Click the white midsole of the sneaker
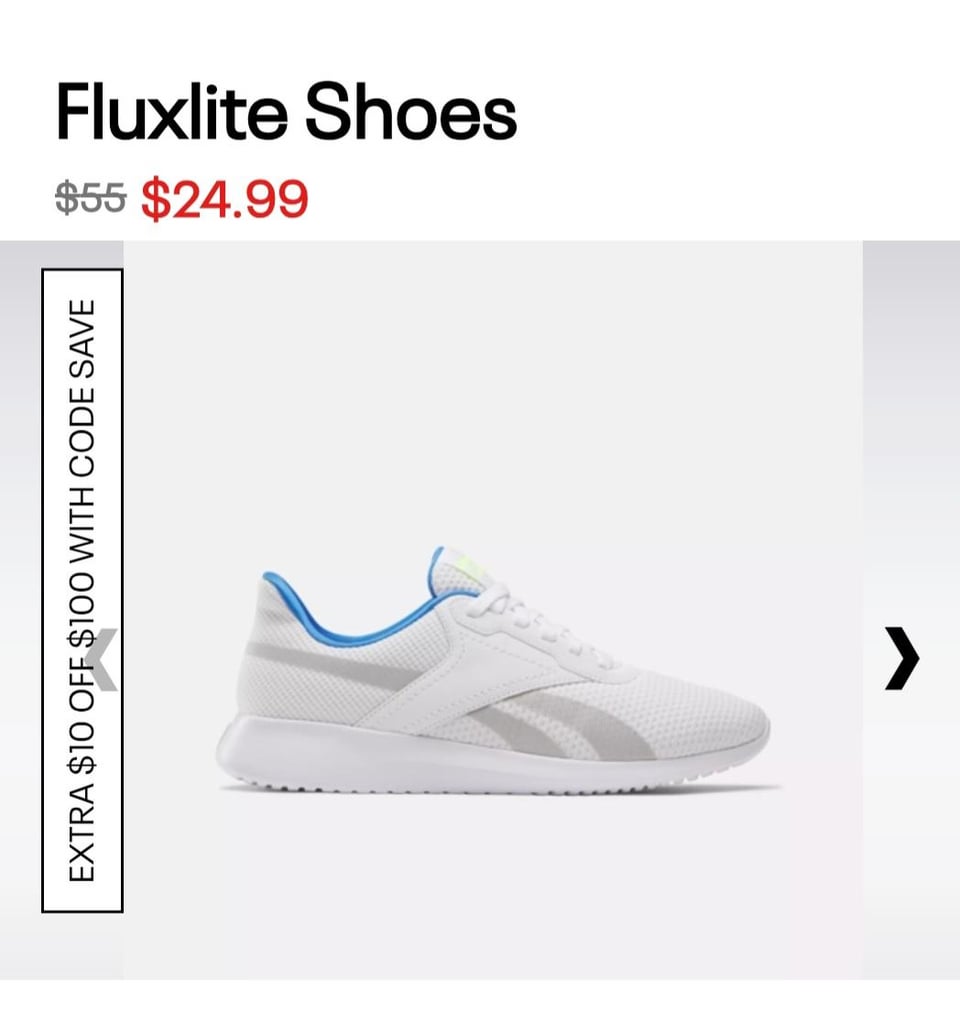The width and height of the screenshot is (960, 1025). click(x=457, y=758)
